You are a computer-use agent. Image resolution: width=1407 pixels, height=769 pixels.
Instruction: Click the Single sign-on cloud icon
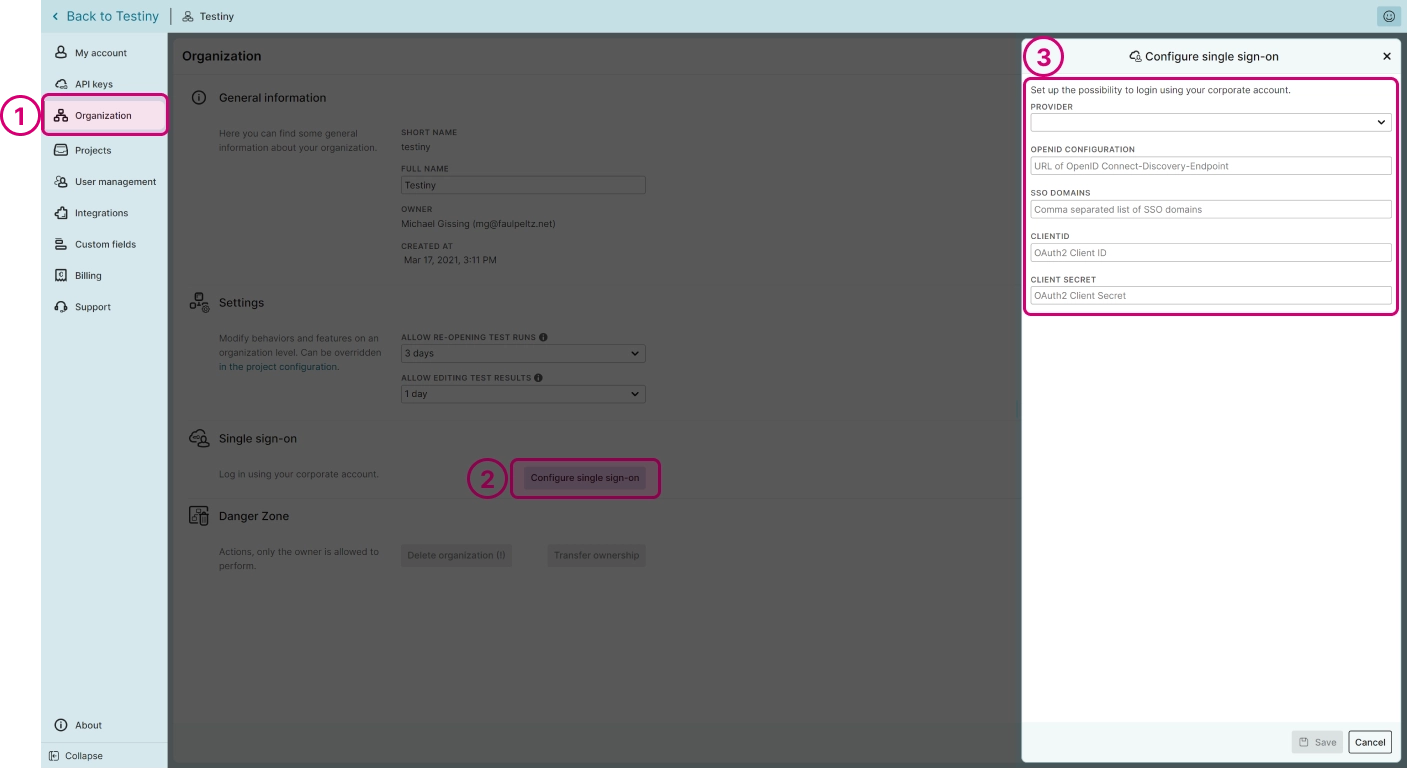199,438
